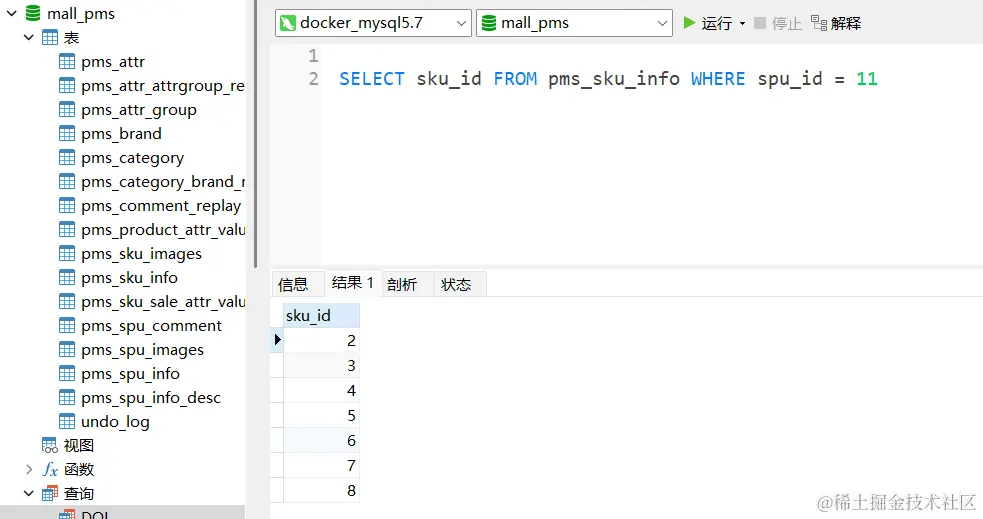Click the pms_attr table icon
The width and height of the screenshot is (983, 519).
click(x=67, y=61)
